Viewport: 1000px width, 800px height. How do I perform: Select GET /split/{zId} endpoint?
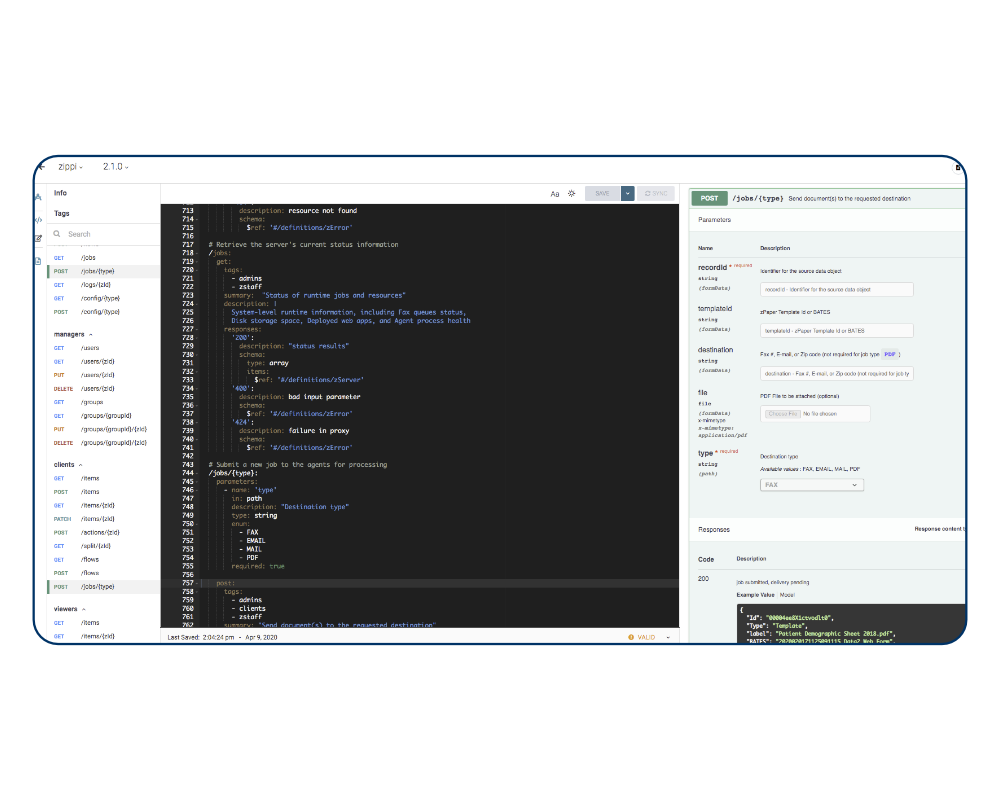click(104, 546)
